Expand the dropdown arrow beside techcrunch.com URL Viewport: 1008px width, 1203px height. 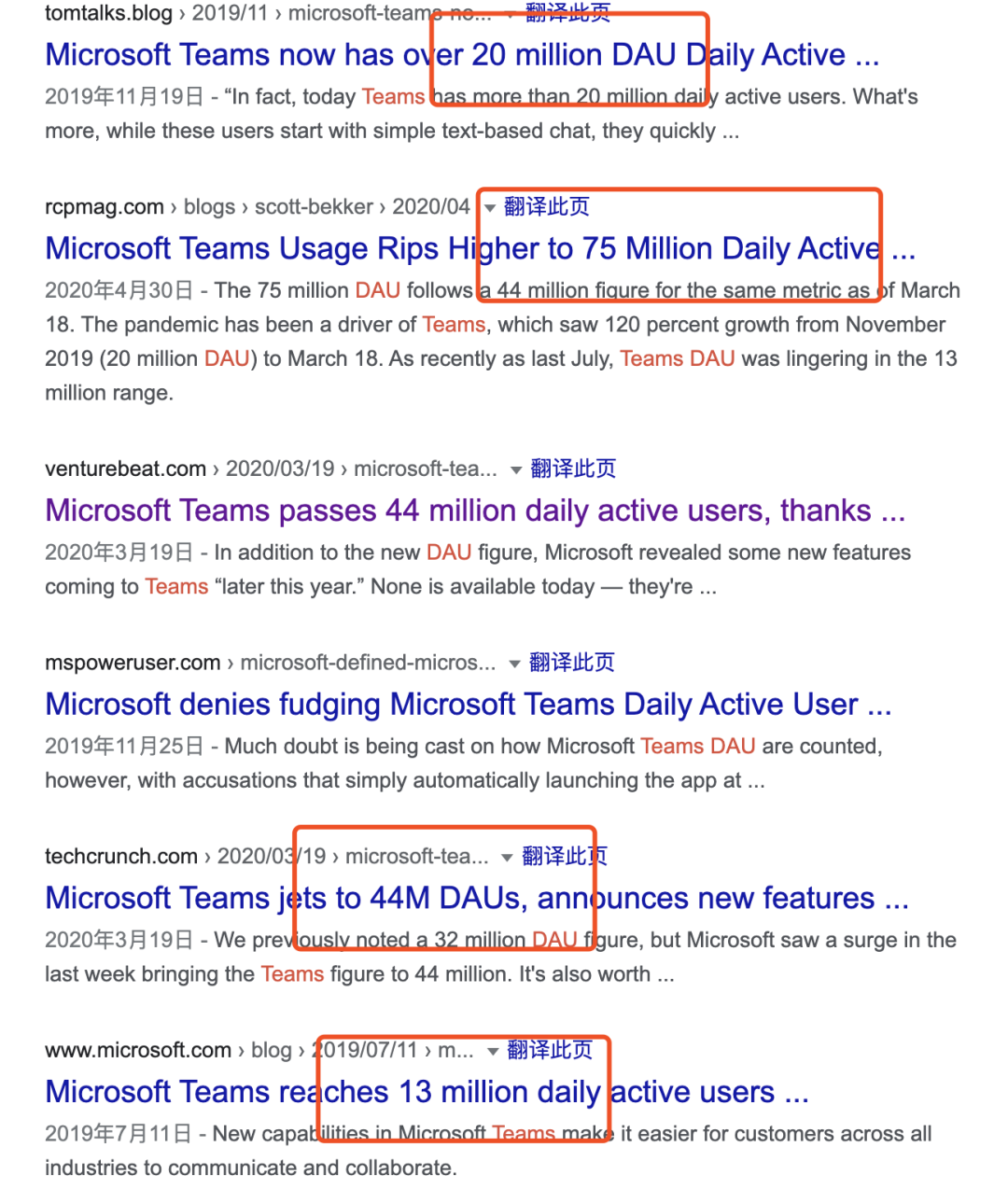pyautogui.click(x=507, y=858)
